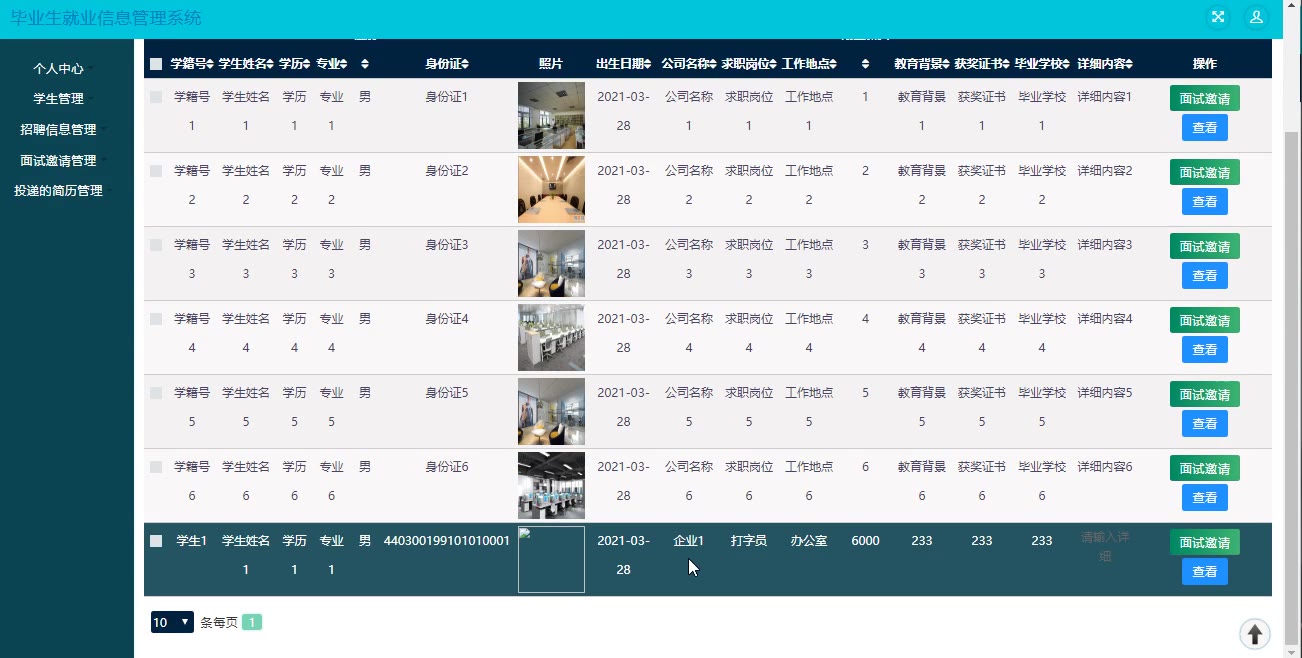Screen dimensions: 1302x658
Task: Click 查看 for row 详细内容1
Action: tap(1205, 128)
